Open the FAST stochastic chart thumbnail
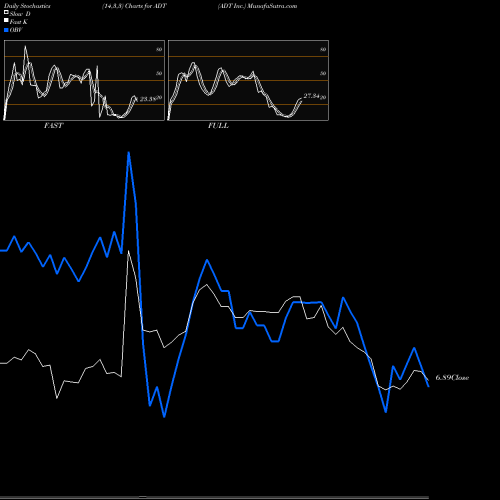 point(84,80)
